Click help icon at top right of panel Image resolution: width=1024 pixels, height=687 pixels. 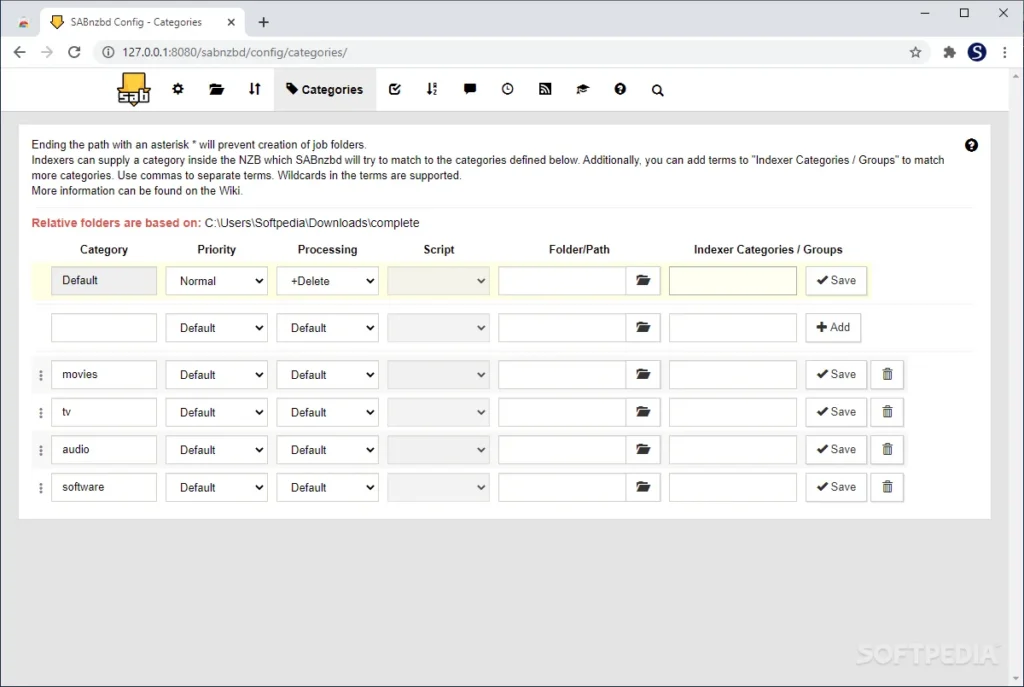click(x=971, y=145)
